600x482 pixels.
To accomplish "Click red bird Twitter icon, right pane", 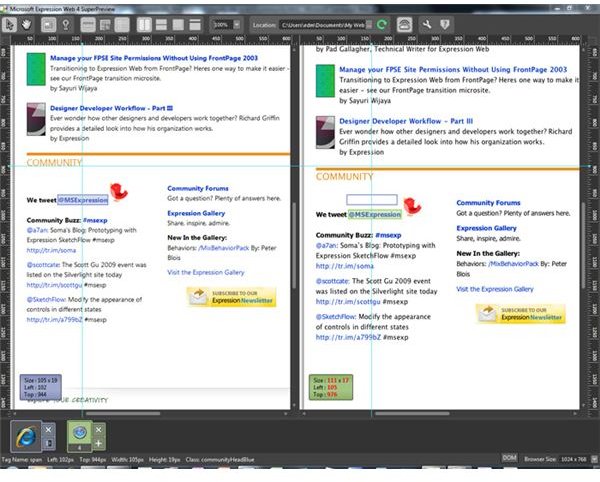I will coord(412,206).
